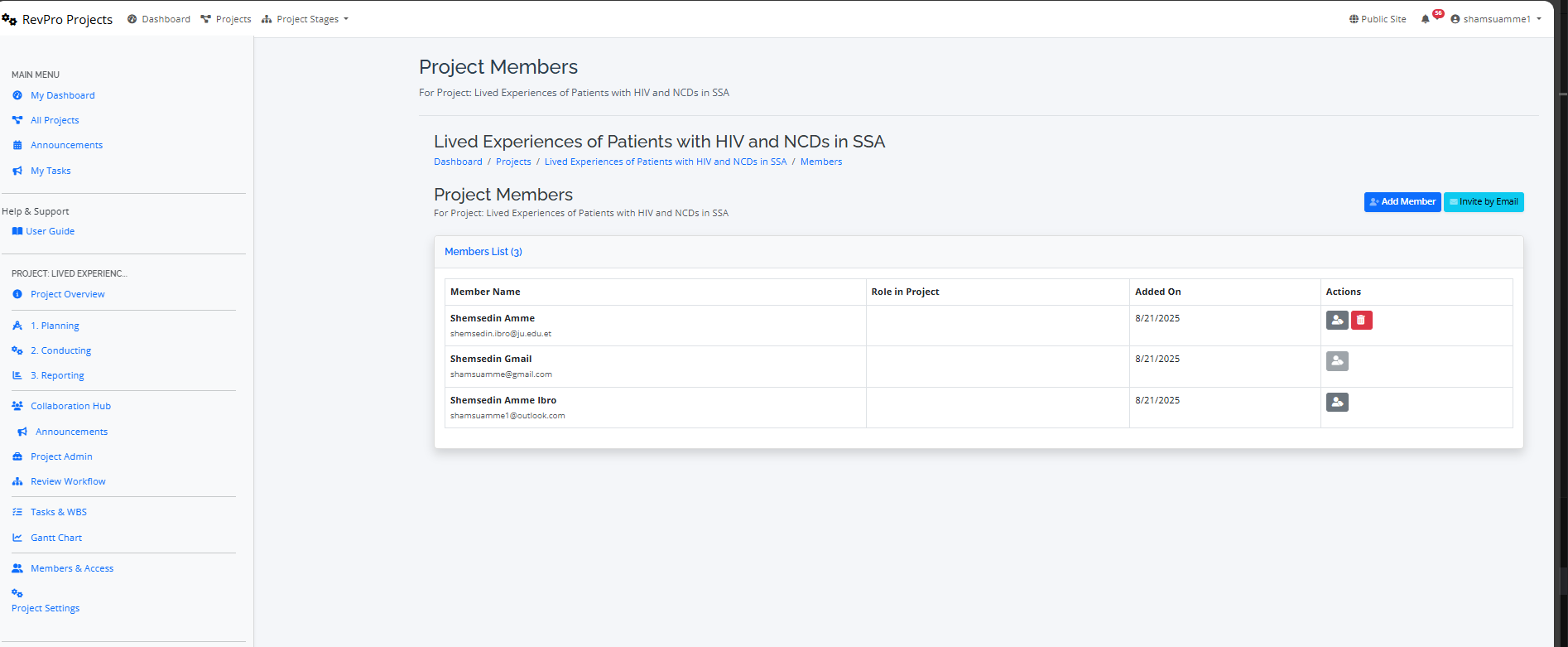The height and width of the screenshot is (647, 1568).
Task: Open the Collaboration Hub link
Action: [x=70, y=406]
